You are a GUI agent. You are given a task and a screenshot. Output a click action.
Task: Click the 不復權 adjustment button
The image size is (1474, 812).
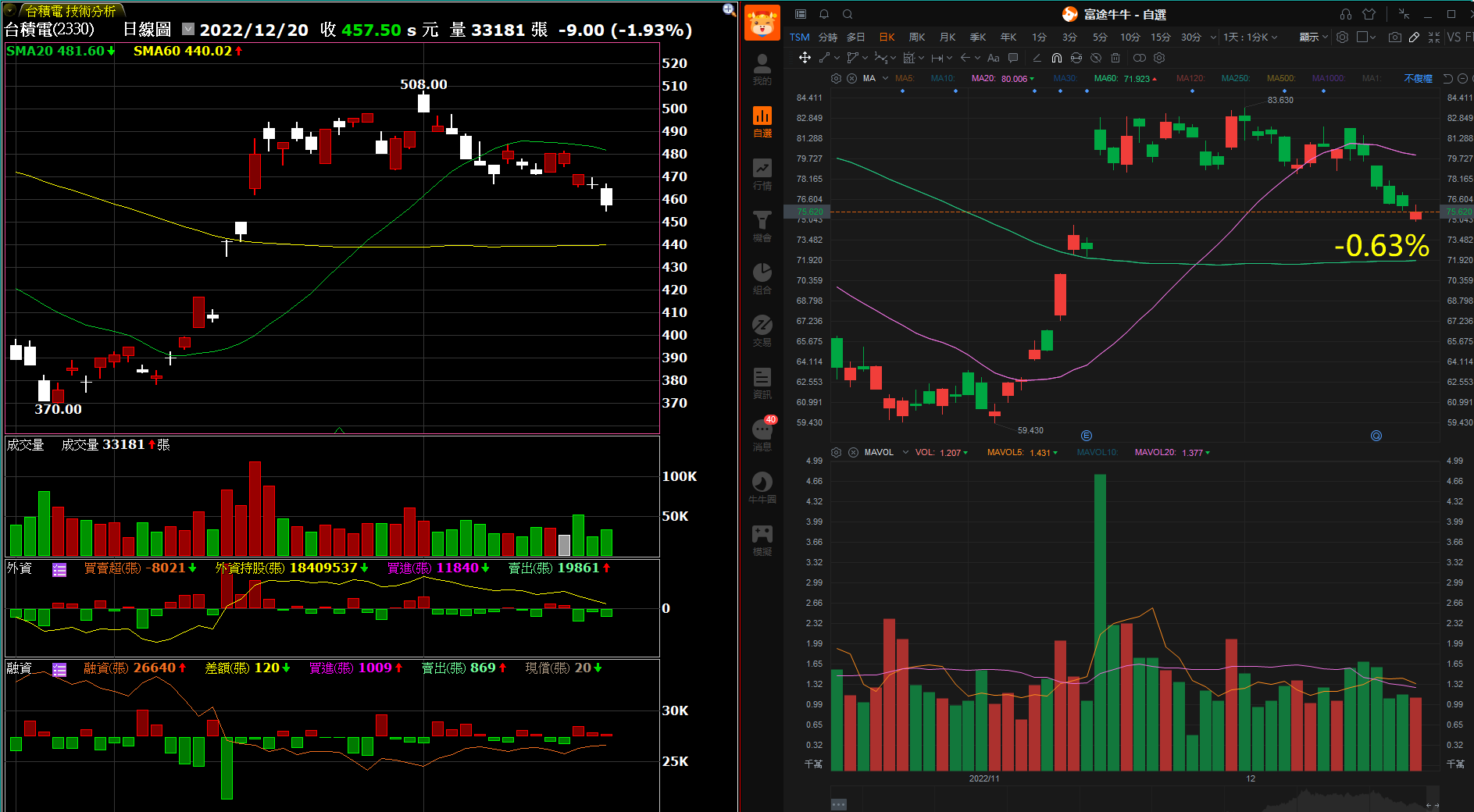tap(1419, 78)
